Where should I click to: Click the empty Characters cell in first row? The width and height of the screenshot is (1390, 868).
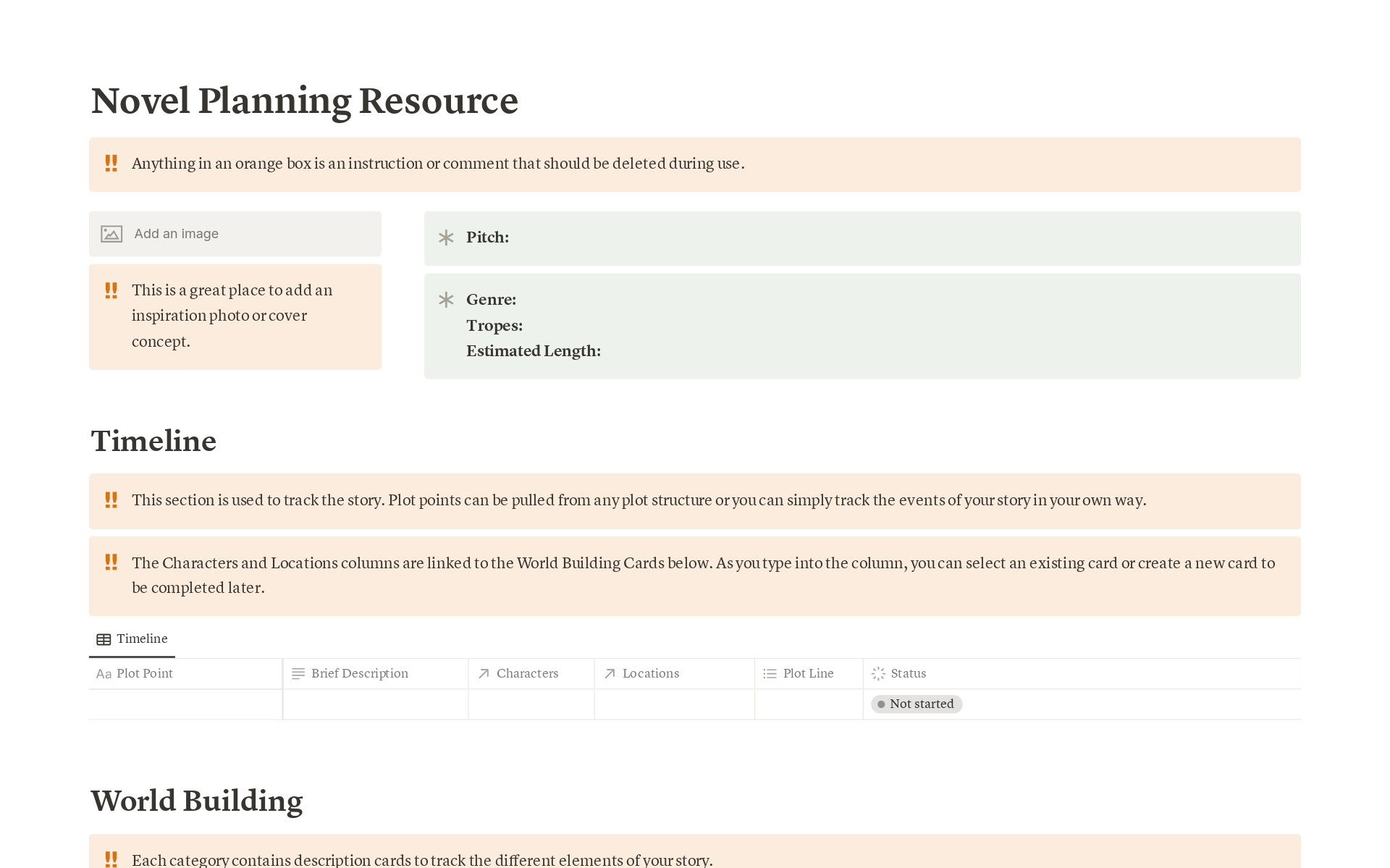click(531, 704)
